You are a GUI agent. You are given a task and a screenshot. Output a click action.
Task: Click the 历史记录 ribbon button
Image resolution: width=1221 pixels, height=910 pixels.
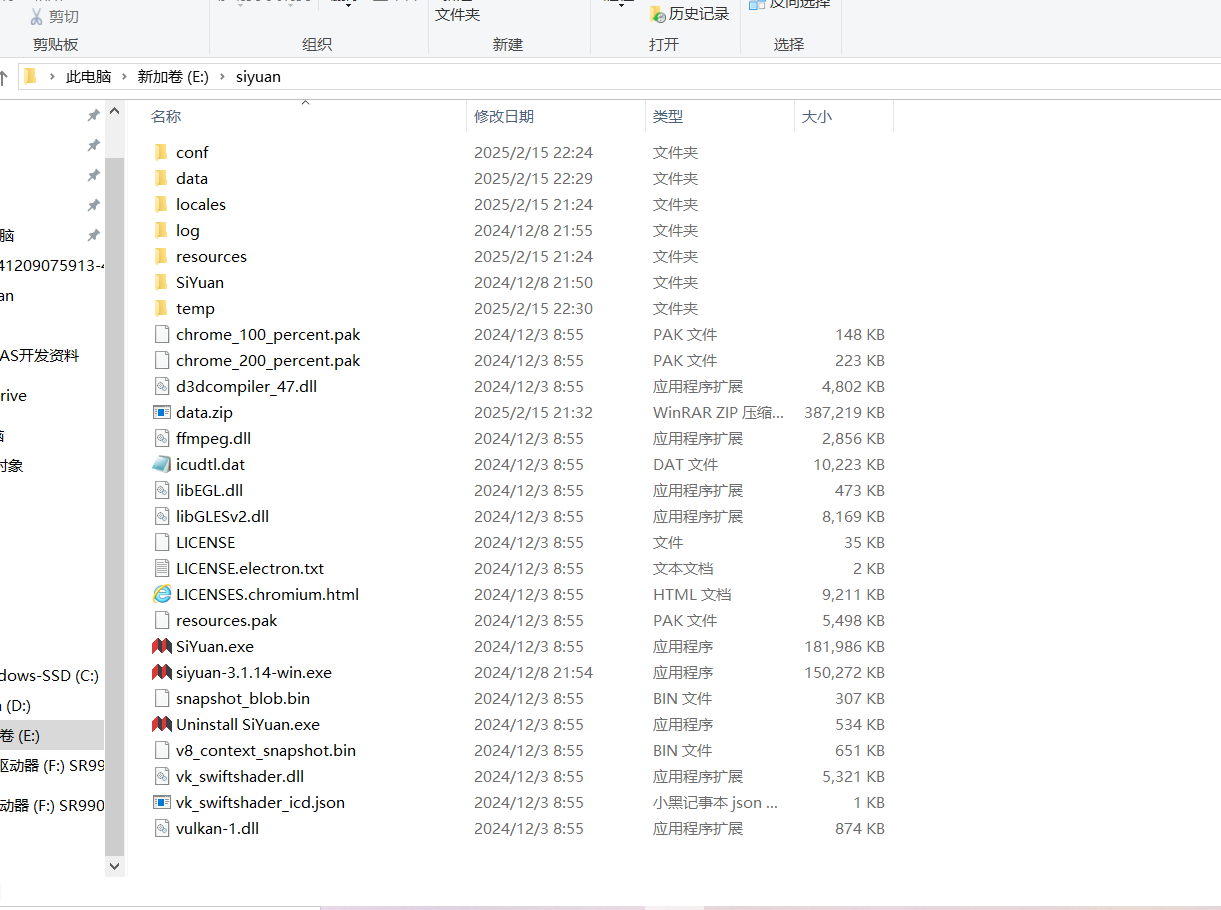pos(690,14)
